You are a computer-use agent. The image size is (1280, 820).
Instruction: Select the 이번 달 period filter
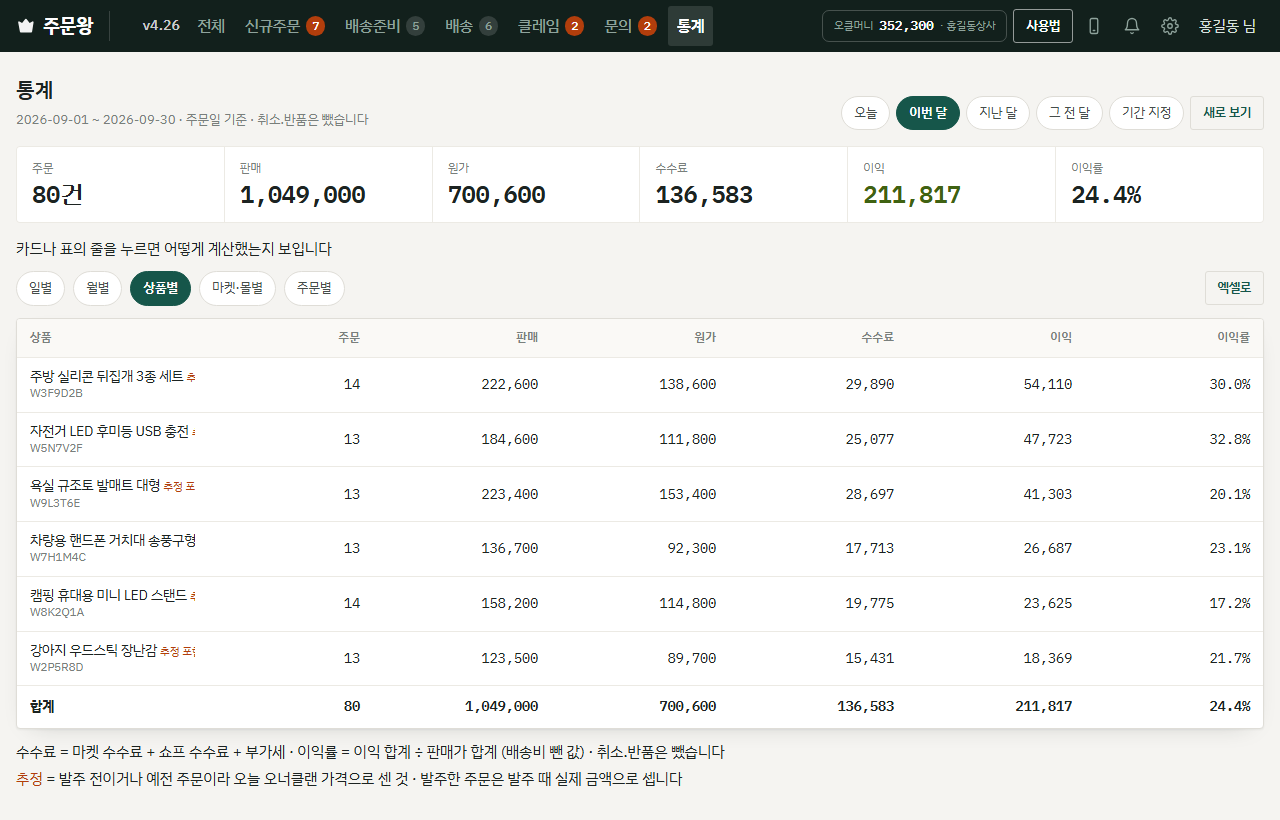pos(928,113)
